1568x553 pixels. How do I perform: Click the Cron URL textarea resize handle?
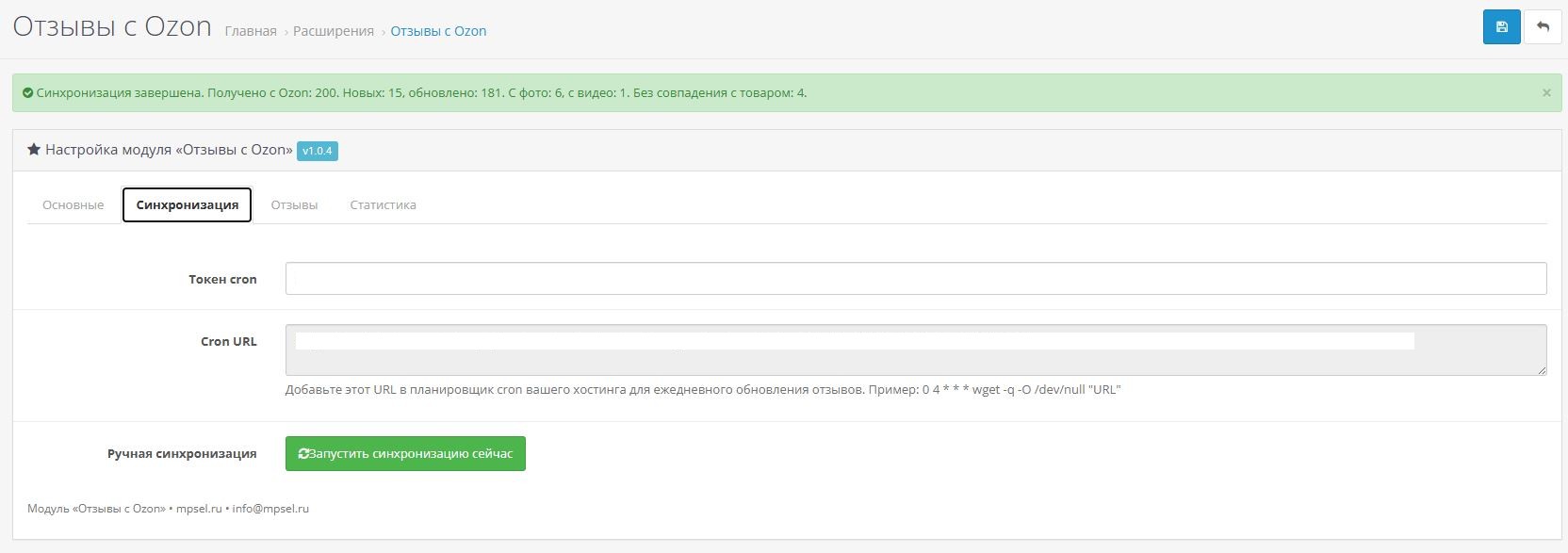click(1542, 370)
